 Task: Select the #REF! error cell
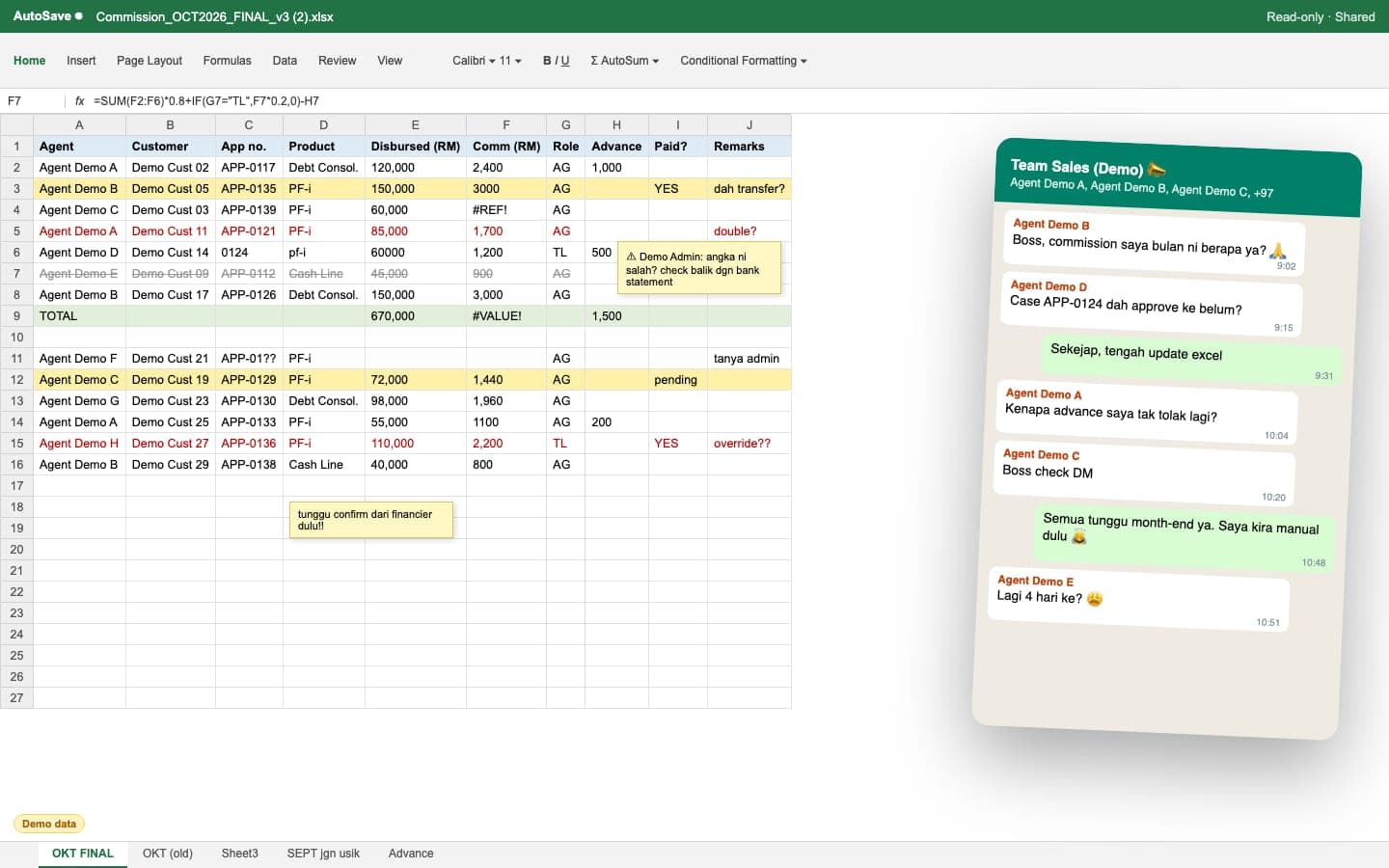click(506, 210)
